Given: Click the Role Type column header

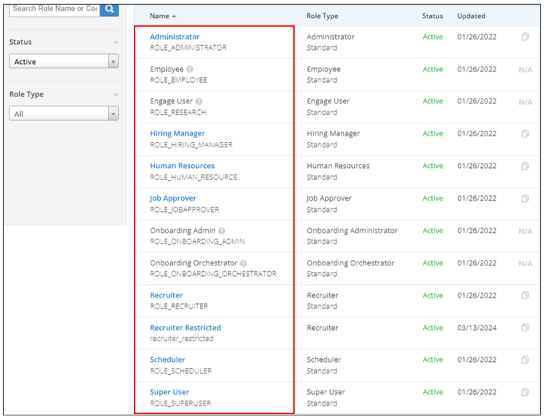Looking at the screenshot, I should coord(322,16).
